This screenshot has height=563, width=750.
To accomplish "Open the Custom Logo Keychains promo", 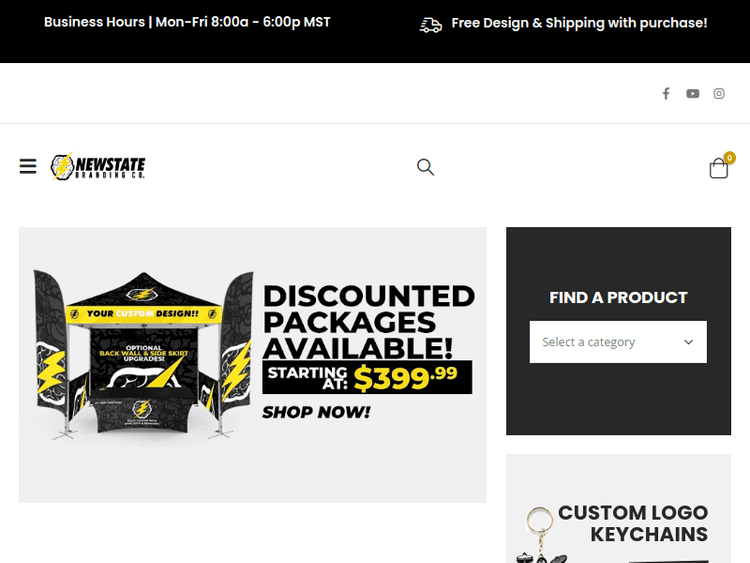I will click(x=618, y=509).
